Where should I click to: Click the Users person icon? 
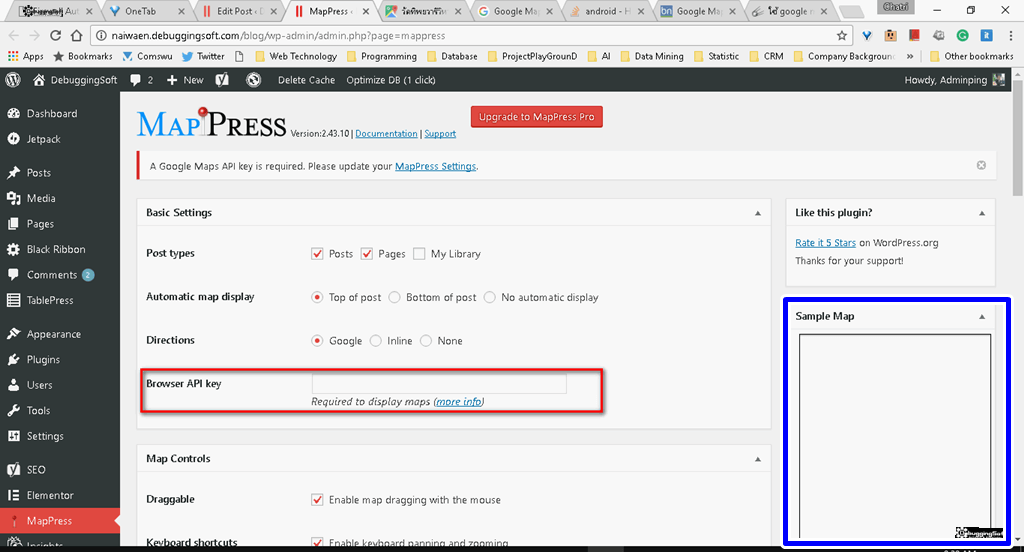coord(13,385)
